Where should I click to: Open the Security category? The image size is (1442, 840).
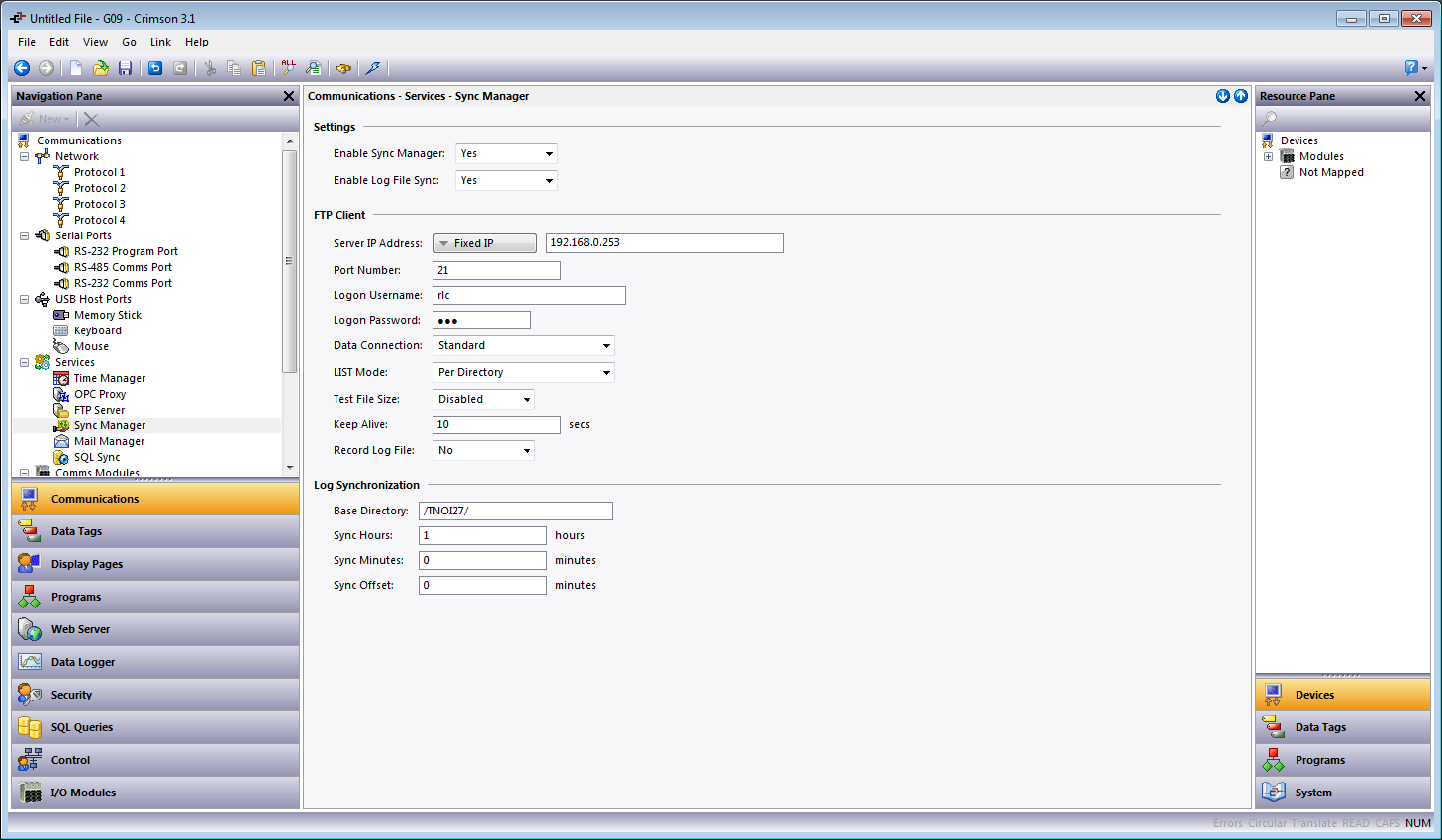[155, 695]
